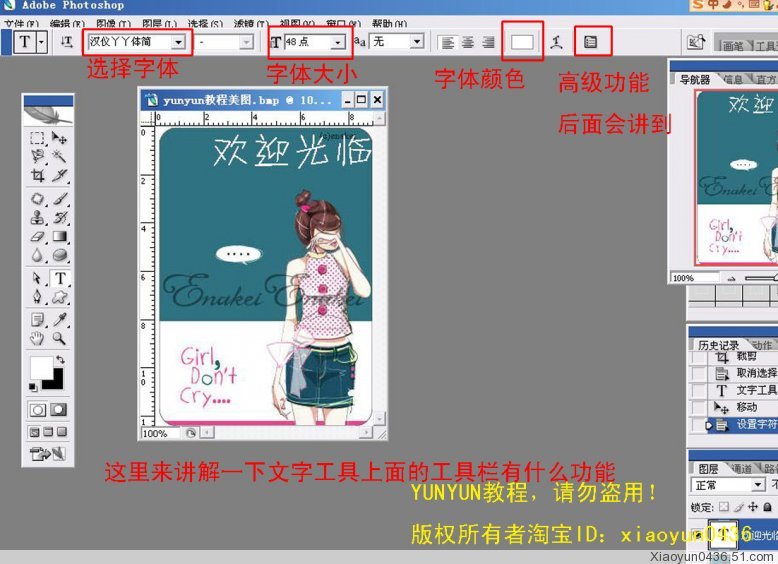Select the Gradient tool
Screen dimensions: 778x564
(60, 237)
